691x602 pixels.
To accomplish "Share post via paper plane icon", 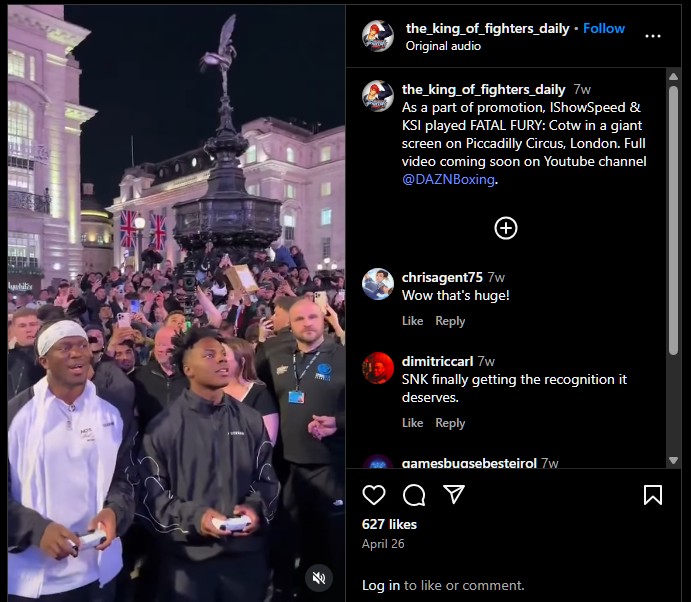I will pyautogui.click(x=454, y=494).
